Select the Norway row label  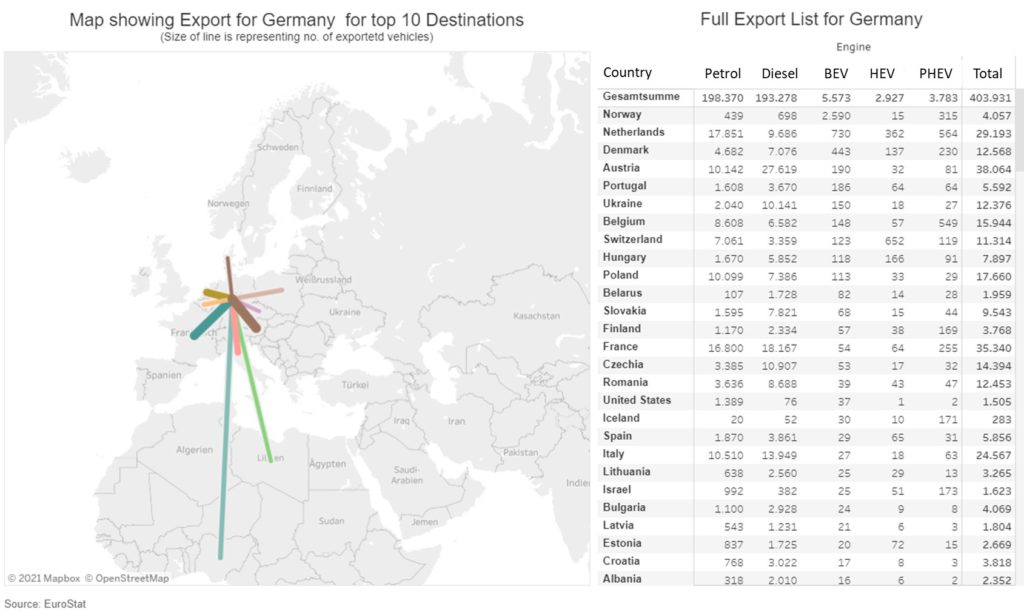pos(622,114)
